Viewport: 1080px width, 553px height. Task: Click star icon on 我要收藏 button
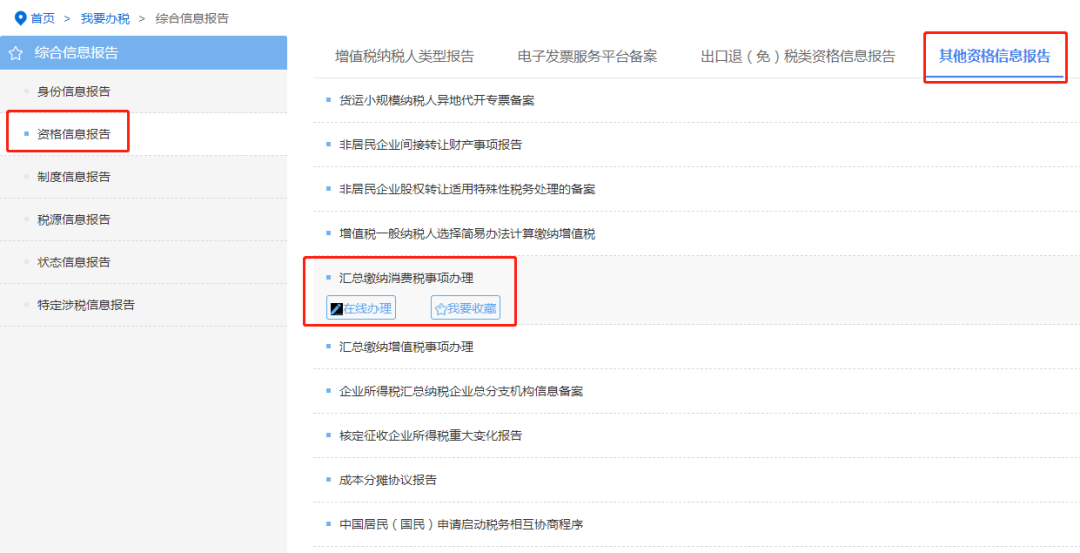click(441, 309)
